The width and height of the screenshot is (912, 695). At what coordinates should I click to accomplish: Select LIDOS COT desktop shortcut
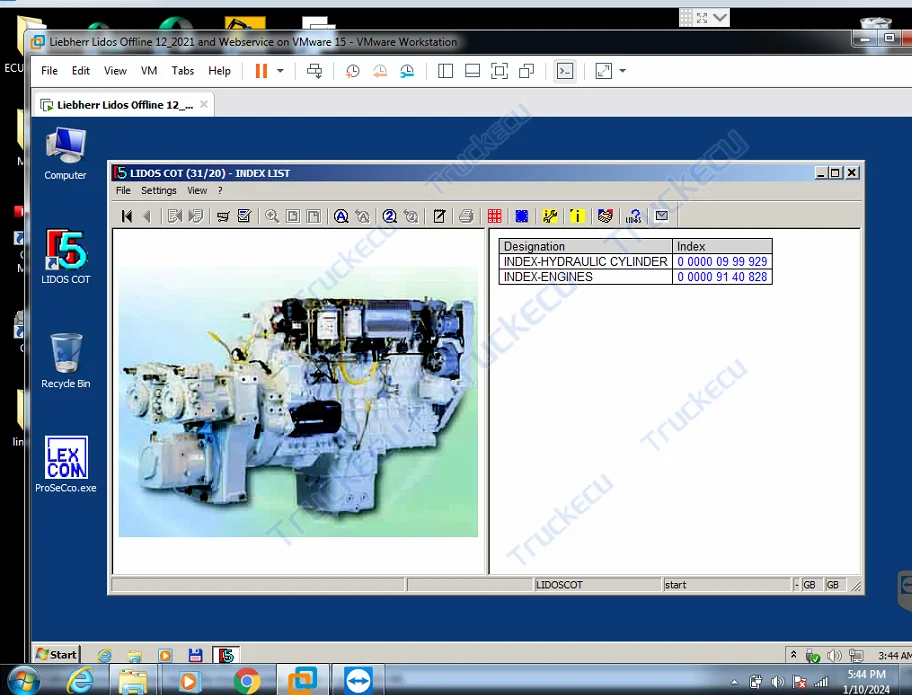[x=65, y=256]
